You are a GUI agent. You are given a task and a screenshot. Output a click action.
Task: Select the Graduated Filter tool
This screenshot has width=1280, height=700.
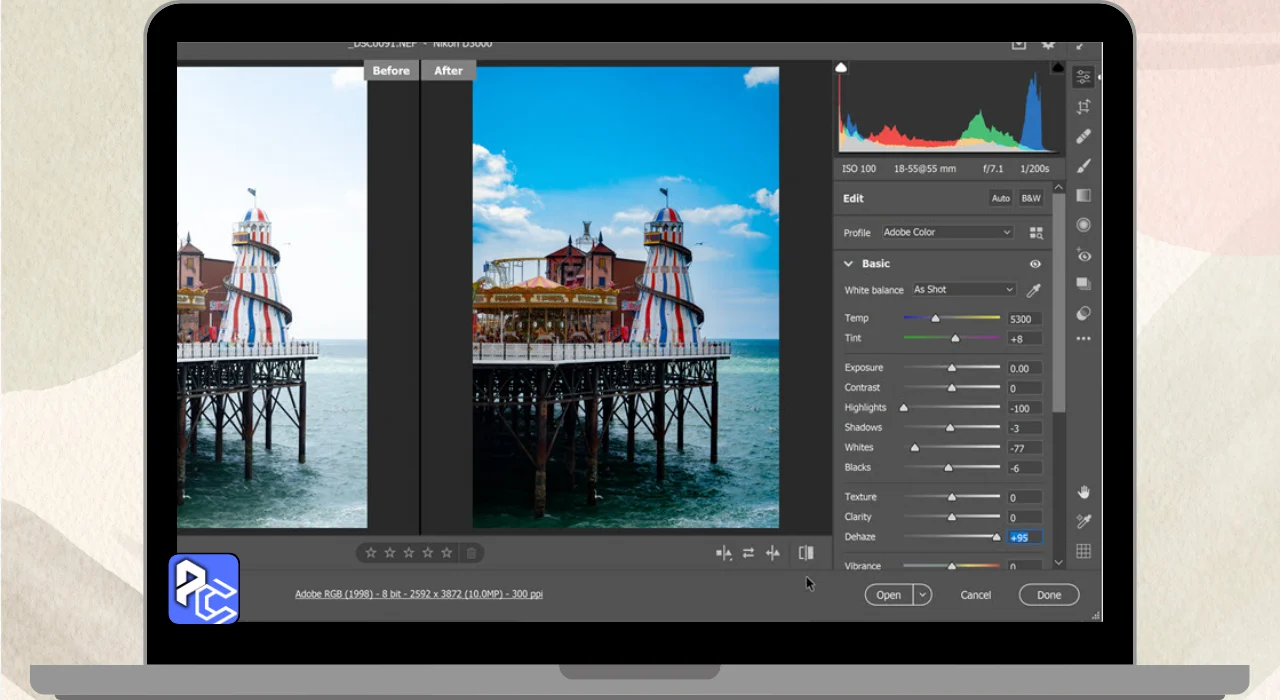(x=1083, y=196)
